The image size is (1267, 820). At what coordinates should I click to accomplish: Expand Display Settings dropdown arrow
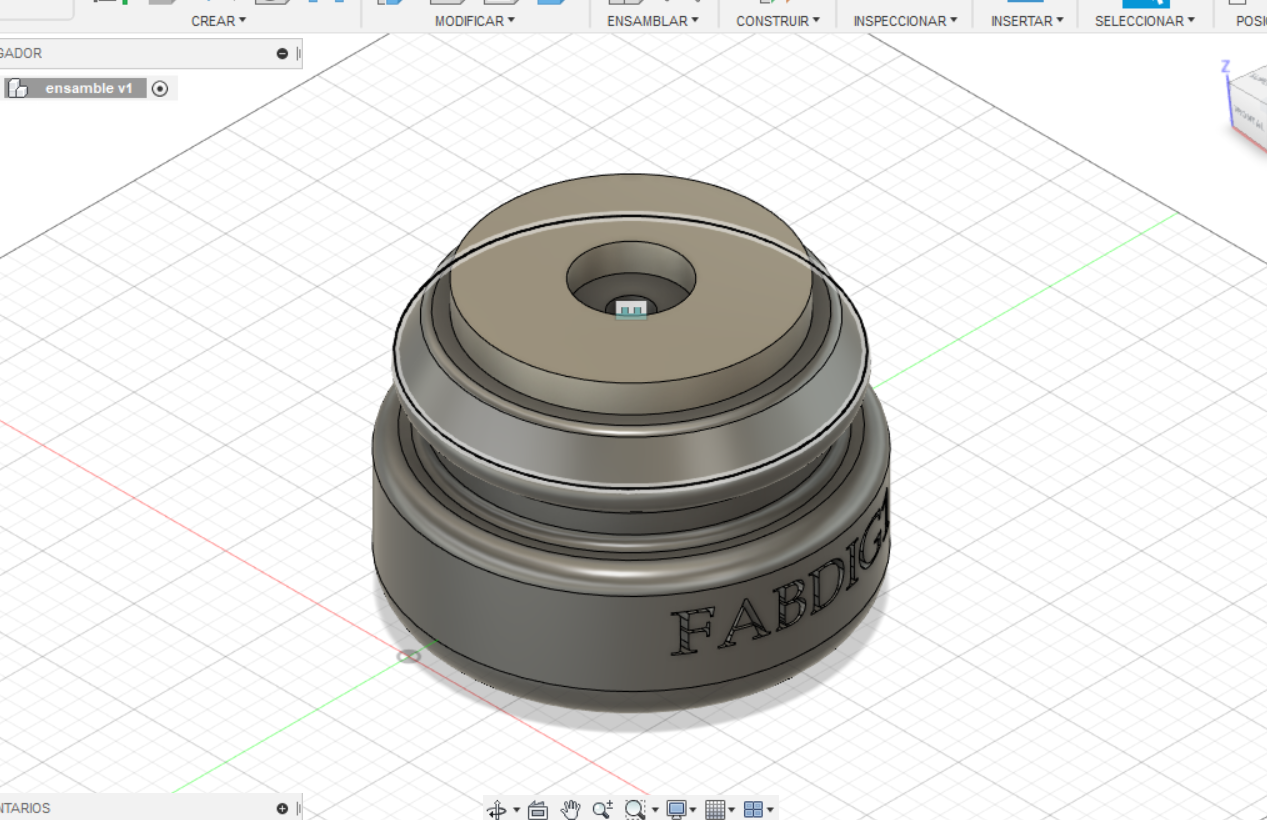pyautogui.click(x=693, y=810)
